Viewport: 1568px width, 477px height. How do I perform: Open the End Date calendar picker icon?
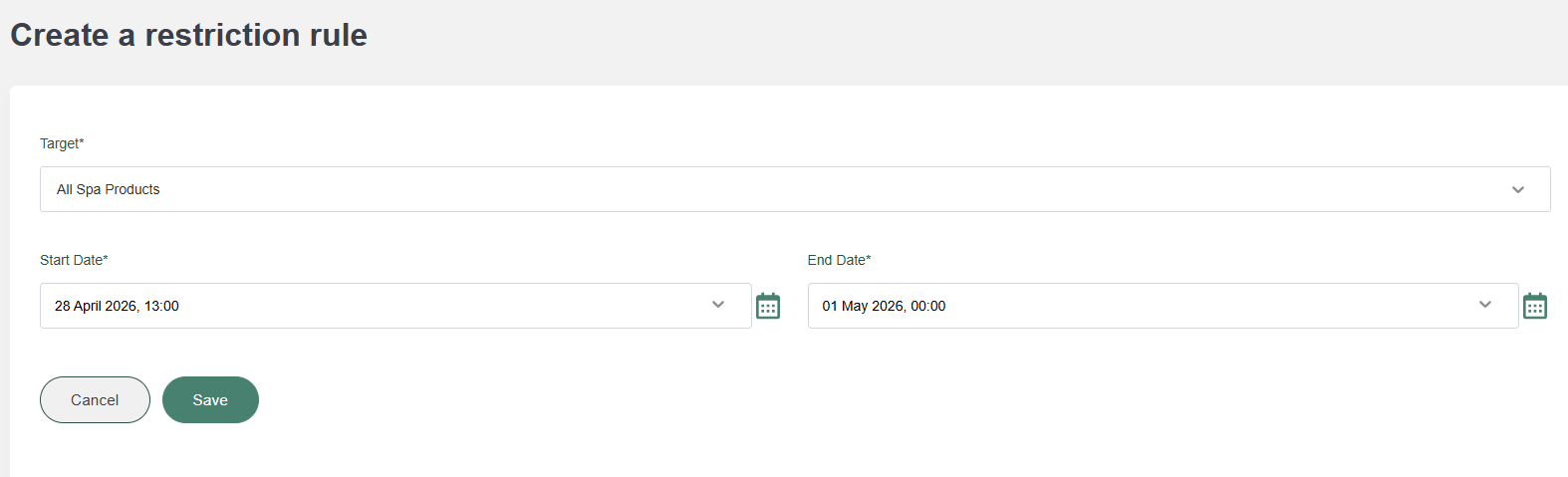click(x=1535, y=306)
